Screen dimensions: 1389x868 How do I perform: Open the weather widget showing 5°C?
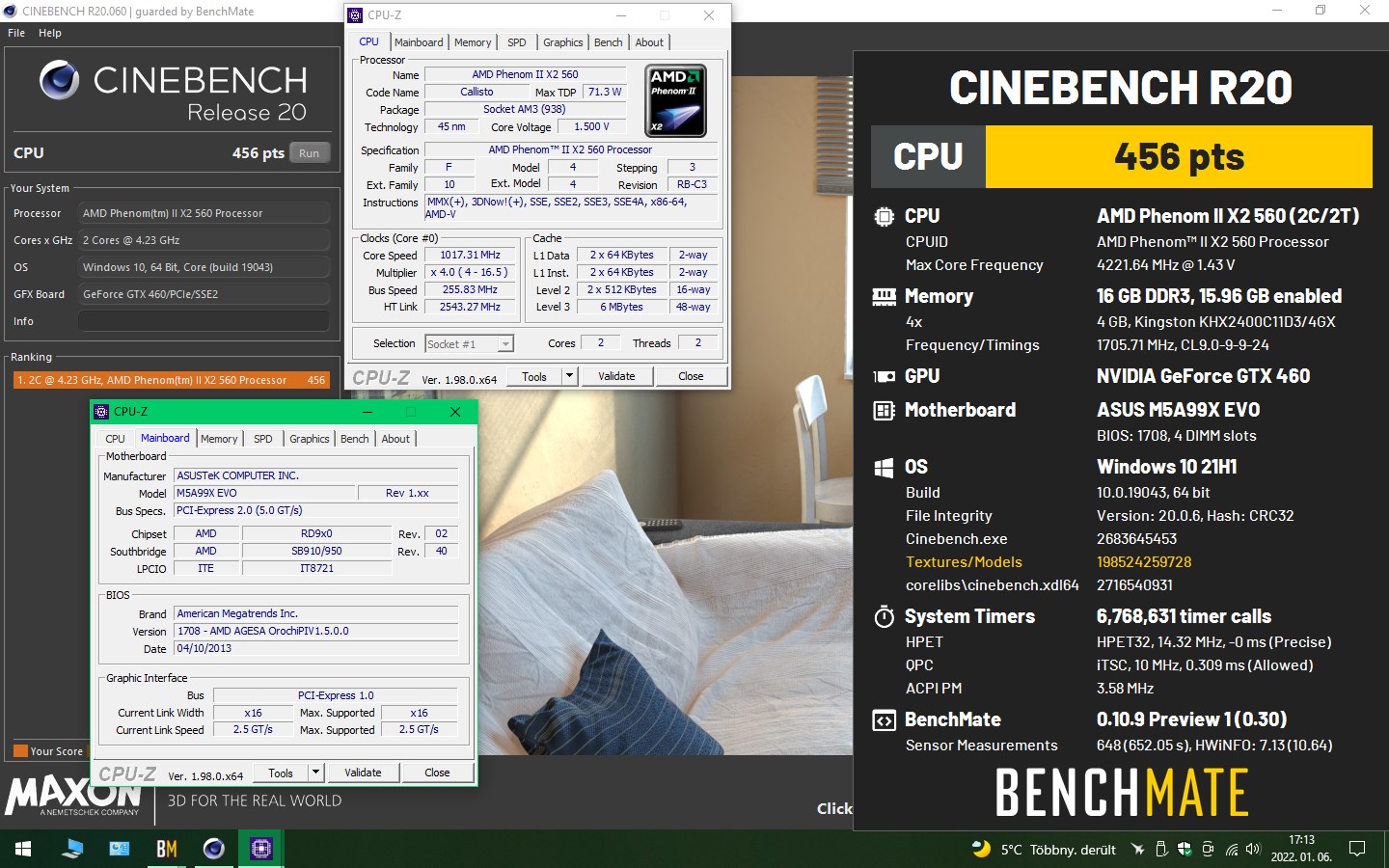[x=1044, y=850]
